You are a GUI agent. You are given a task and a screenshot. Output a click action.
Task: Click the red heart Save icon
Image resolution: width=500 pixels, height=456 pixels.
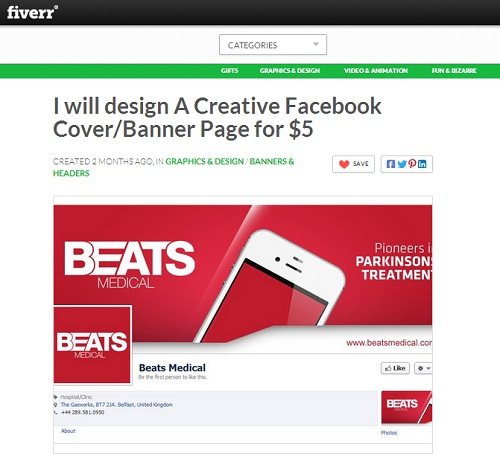(x=344, y=164)
